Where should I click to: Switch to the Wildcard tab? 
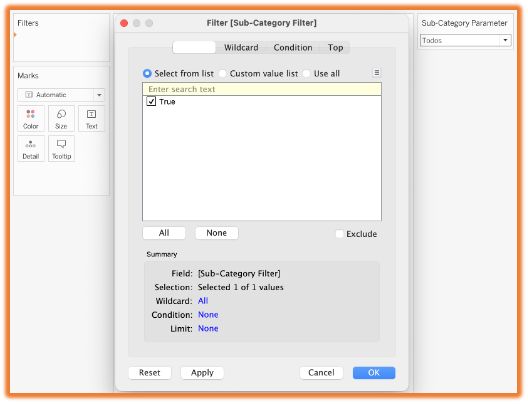pos(241,47)
